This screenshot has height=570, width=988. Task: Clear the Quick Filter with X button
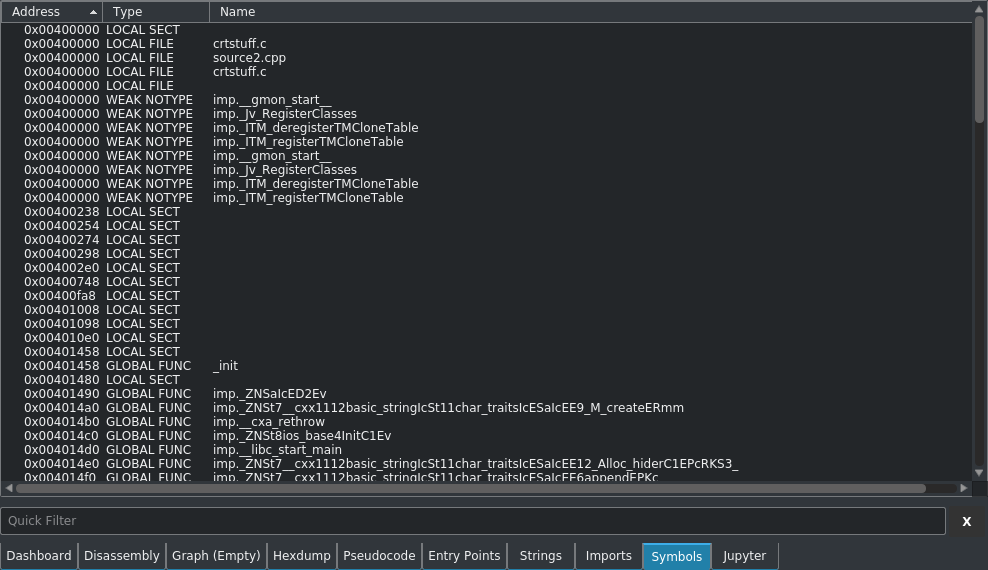967,522
